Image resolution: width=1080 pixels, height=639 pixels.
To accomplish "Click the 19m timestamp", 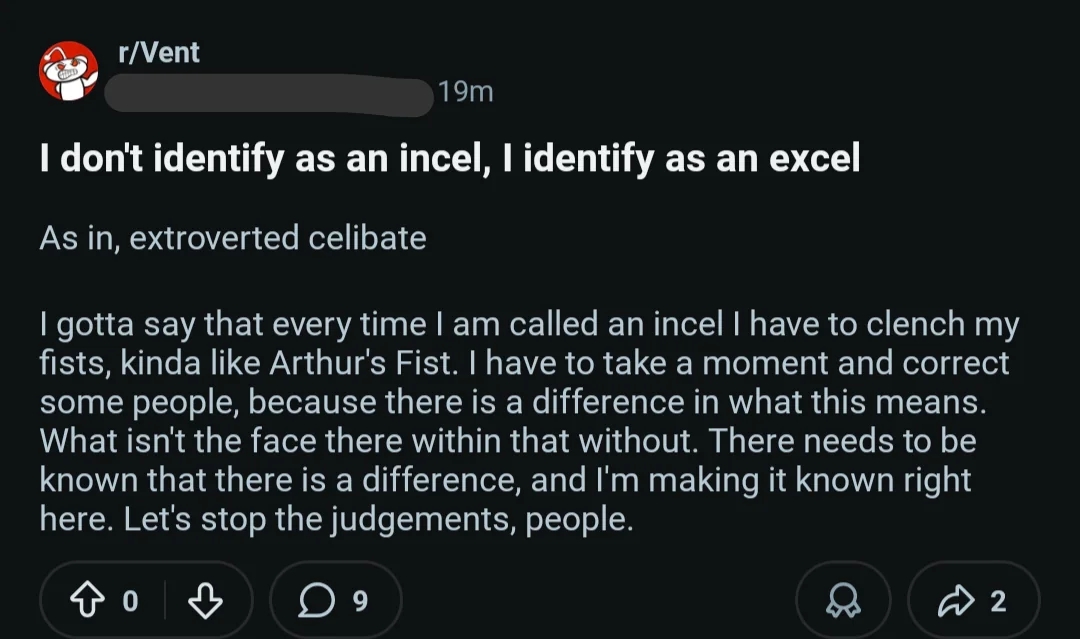I will pyautogui.click(x=466, y=91).
